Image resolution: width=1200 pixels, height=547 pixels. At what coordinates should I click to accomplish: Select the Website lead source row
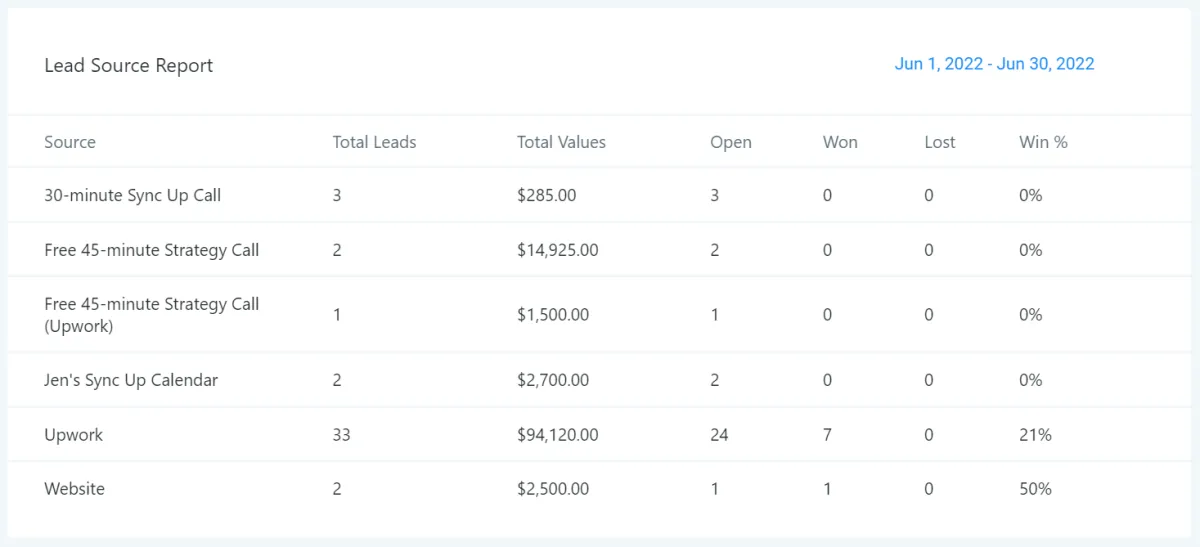coord(75,489)
